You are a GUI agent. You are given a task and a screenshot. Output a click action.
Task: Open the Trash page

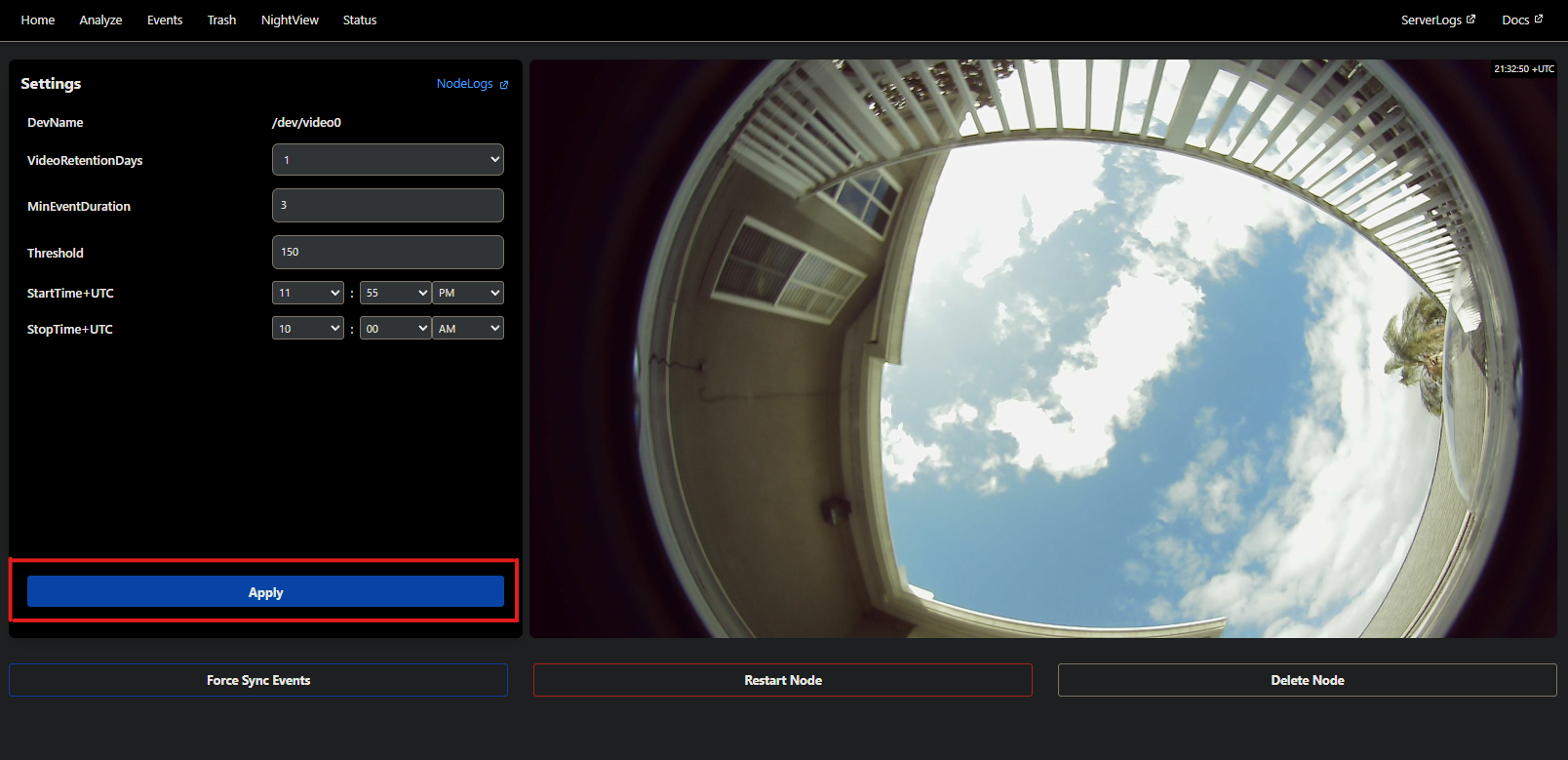pyautogui.click(x=221, y=20)
